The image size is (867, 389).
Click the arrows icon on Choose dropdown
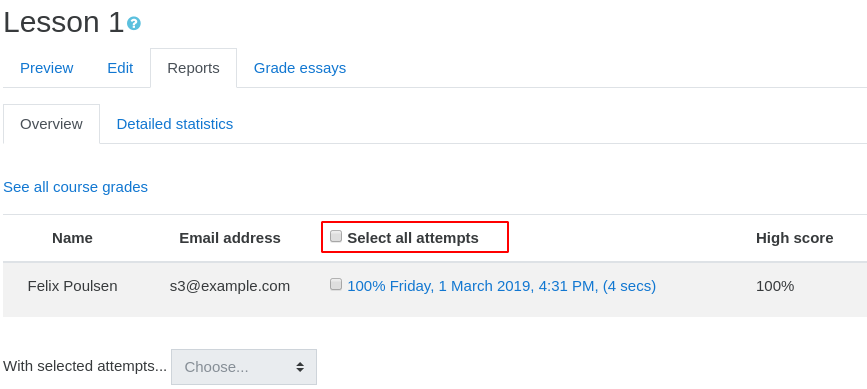(300, 367)
